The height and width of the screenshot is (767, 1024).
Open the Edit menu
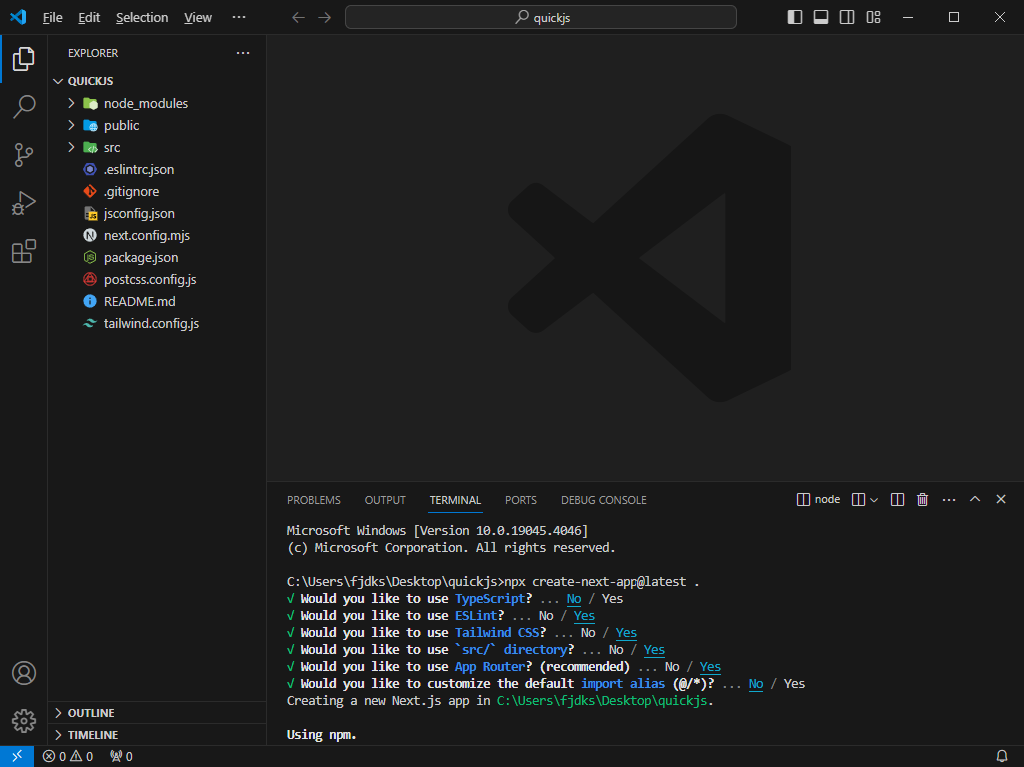coord(89,18)
